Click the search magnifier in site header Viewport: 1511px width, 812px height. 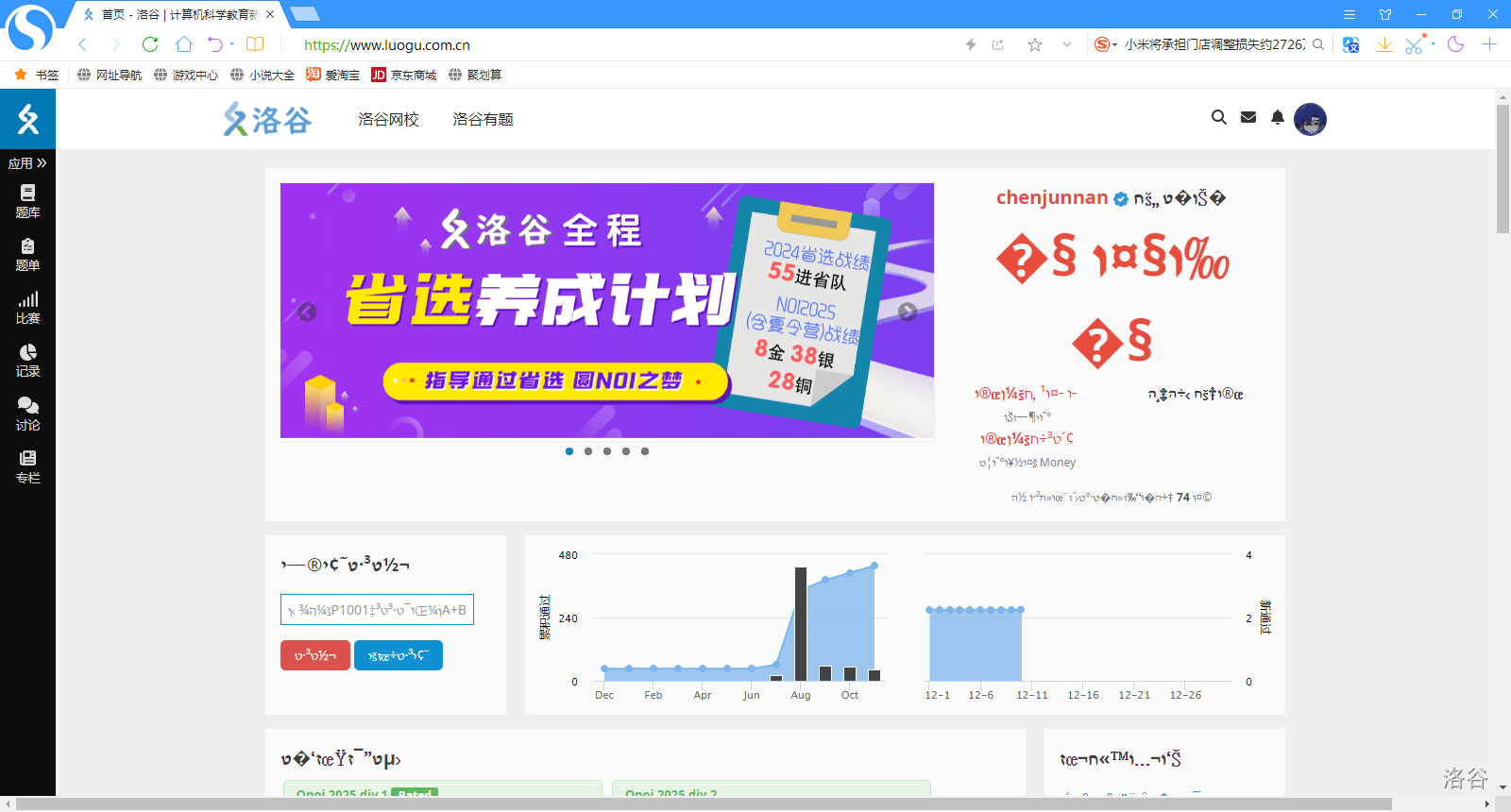1218,118
